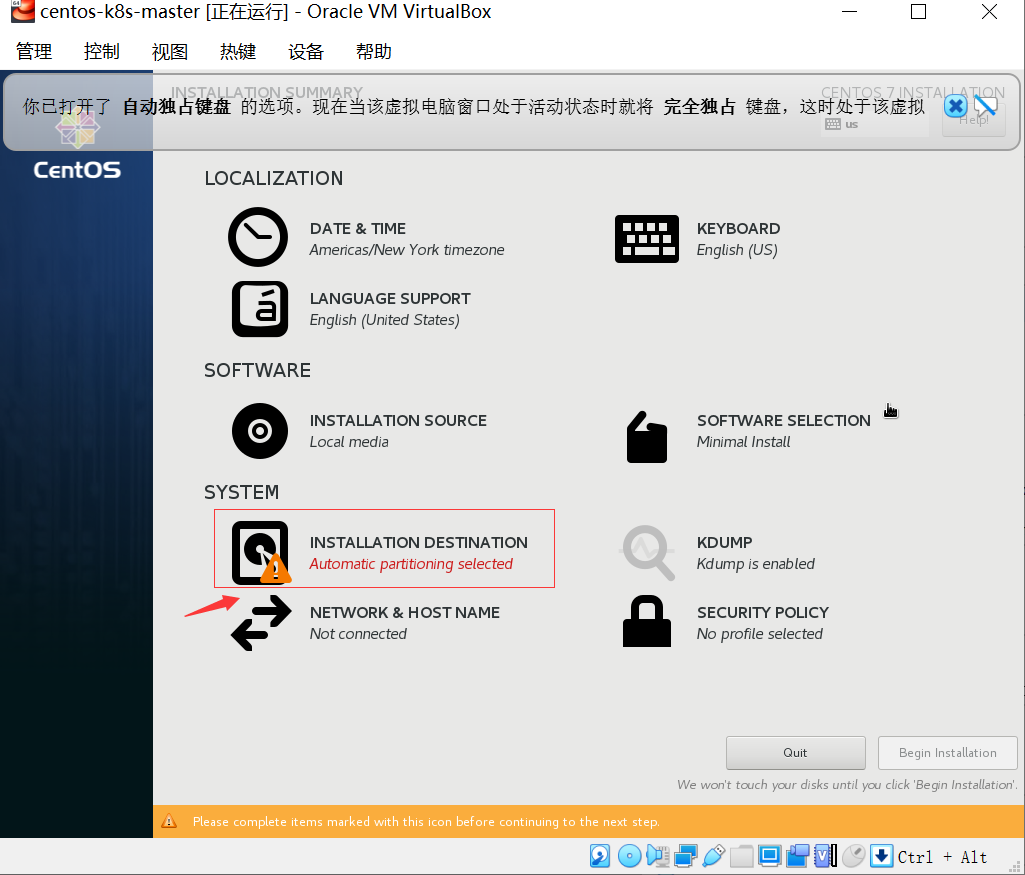Click the network adapters status icon
Screen dimensions: 1025x875
(x=686, y=856)
